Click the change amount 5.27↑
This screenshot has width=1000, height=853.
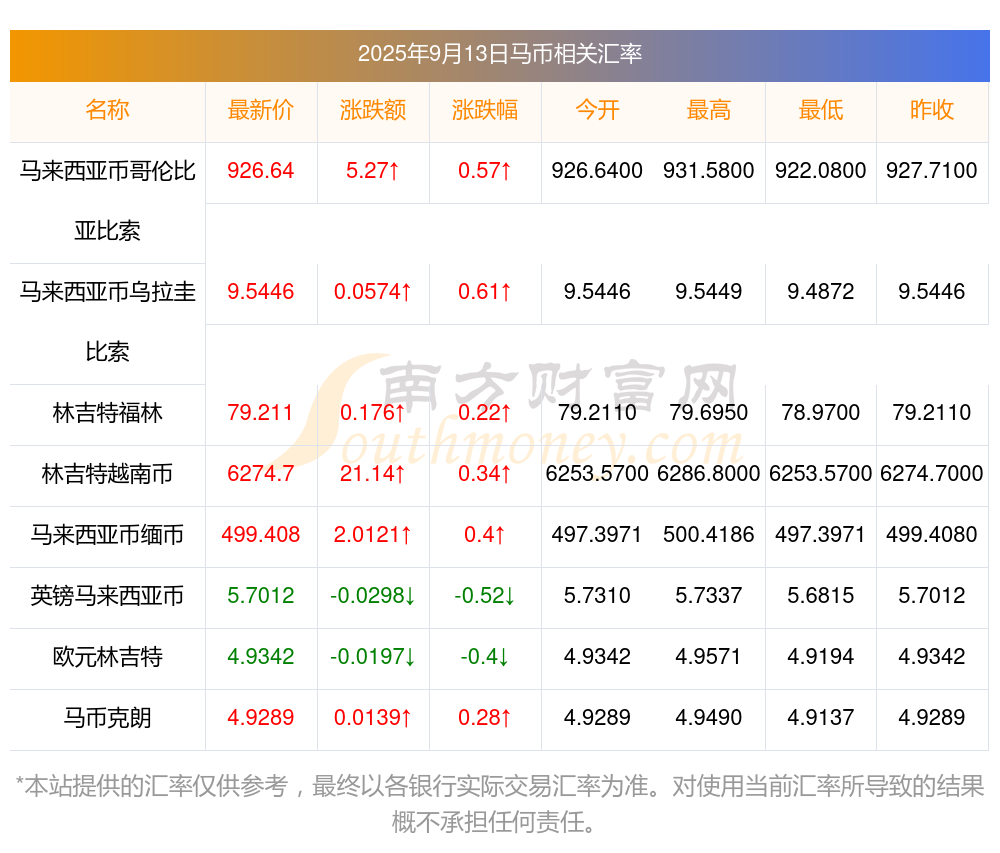coord(373,171)
